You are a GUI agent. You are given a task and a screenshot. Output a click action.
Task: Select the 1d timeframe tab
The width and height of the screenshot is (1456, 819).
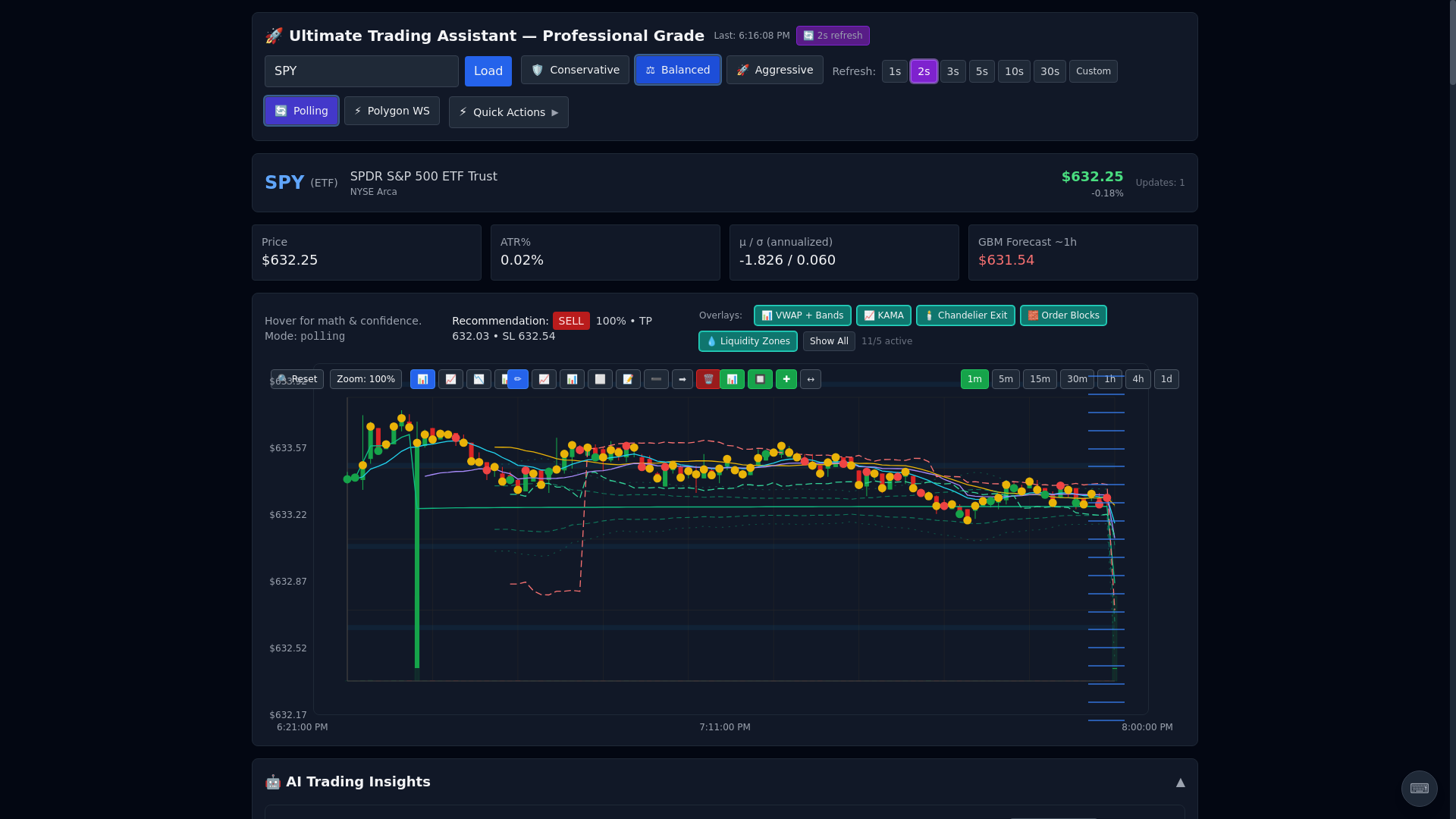(x=1166, y=379)
